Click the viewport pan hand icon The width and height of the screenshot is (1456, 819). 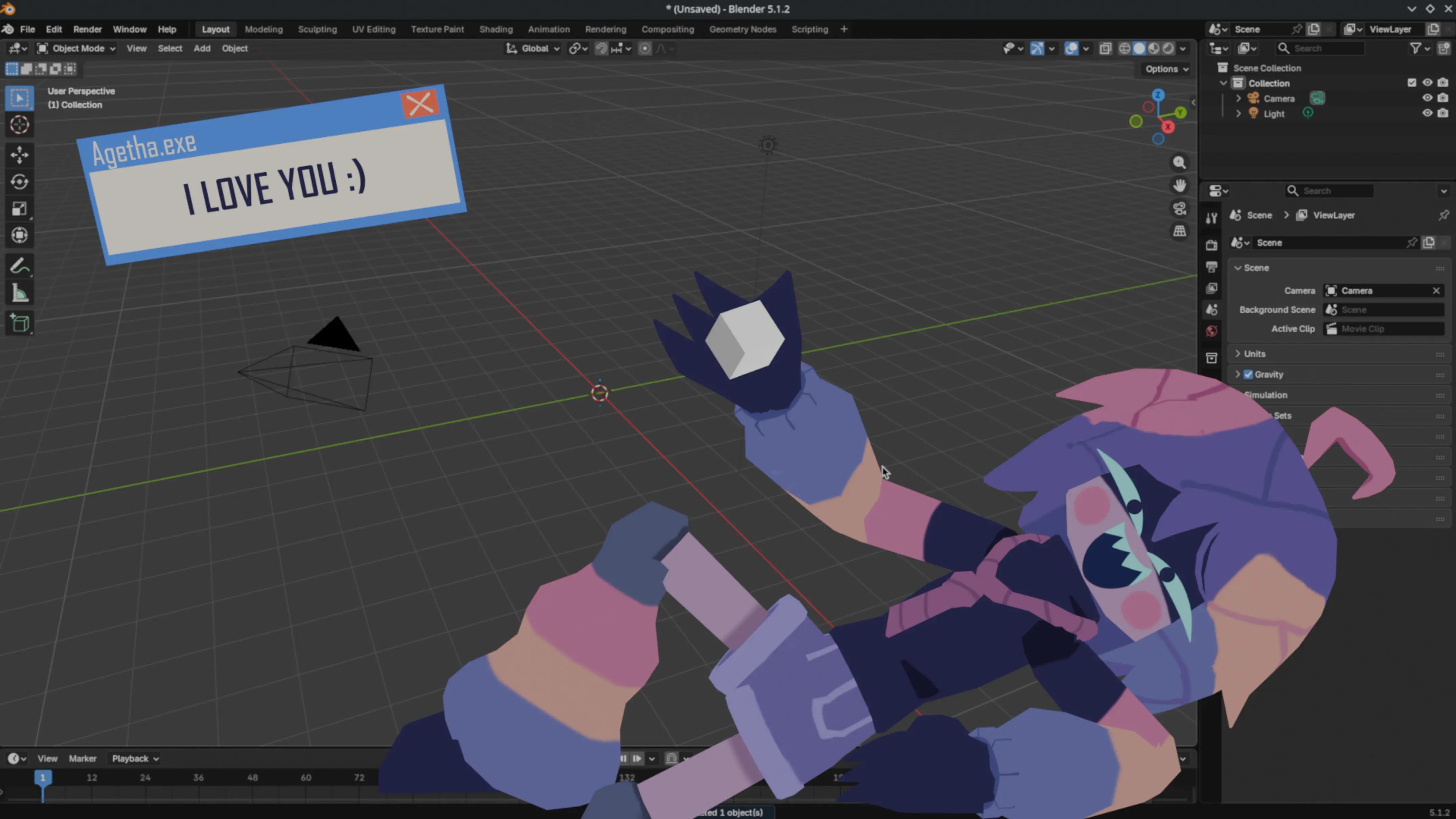pos(1179,185)
